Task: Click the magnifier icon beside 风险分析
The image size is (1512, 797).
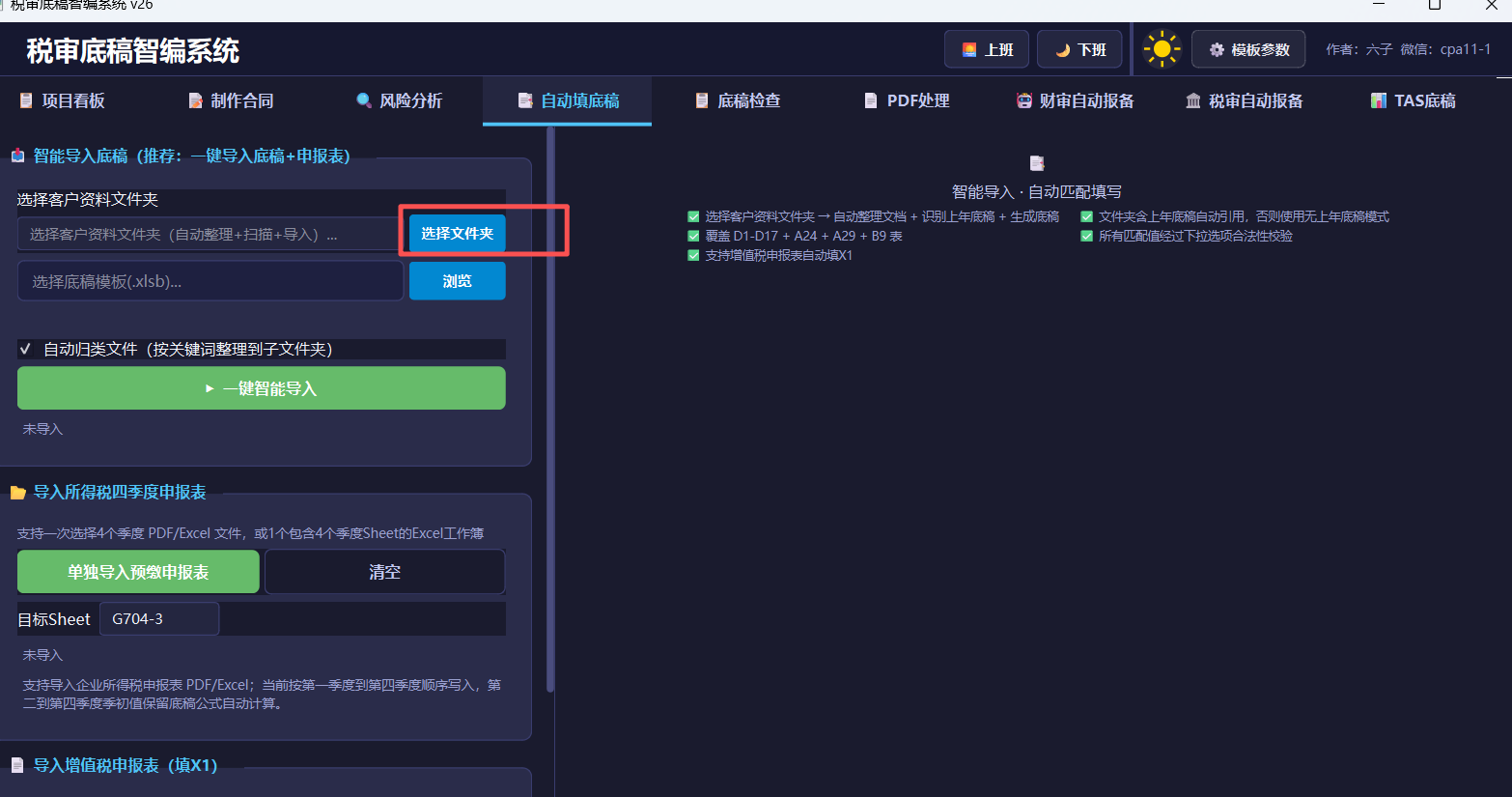Action: click(x=364, y=100)
